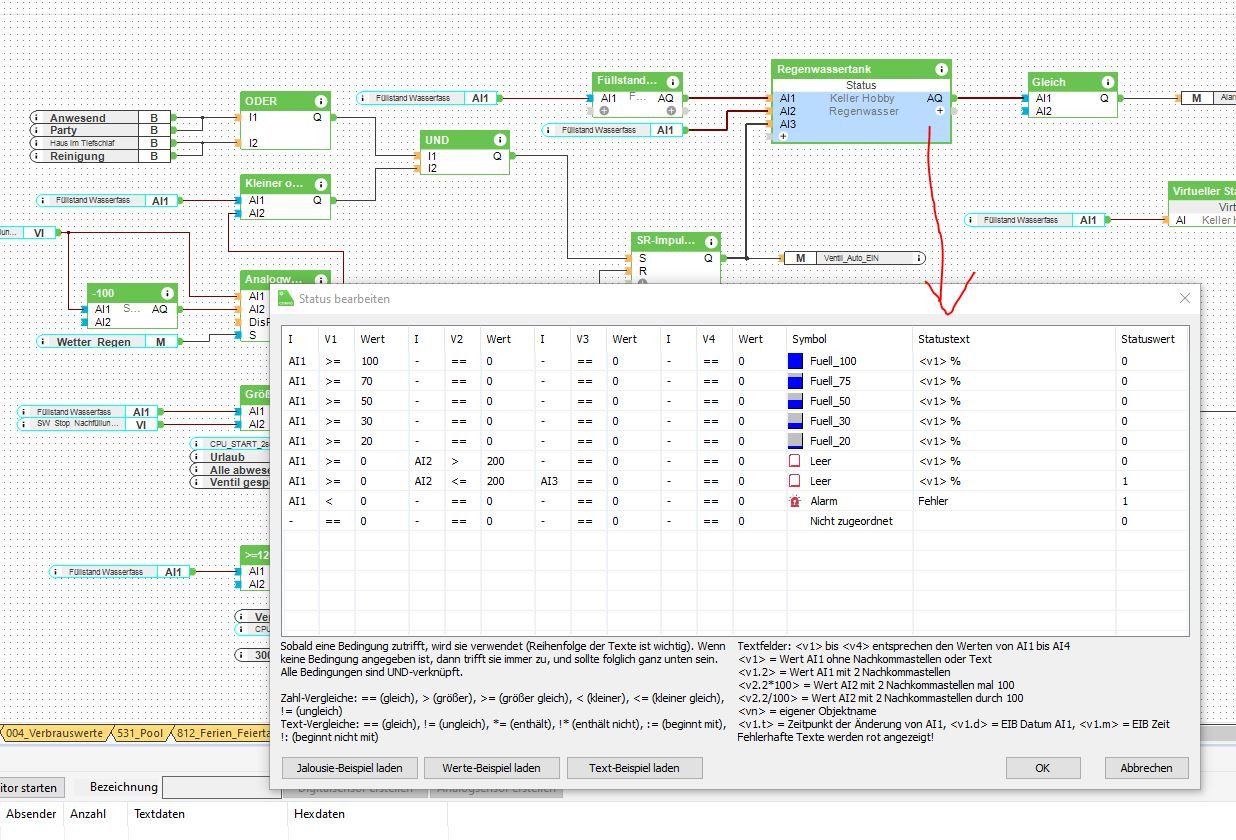This screenshot has height=840, width=1236.
Task: Open info icon on the UND block
Action: (499, 140)
